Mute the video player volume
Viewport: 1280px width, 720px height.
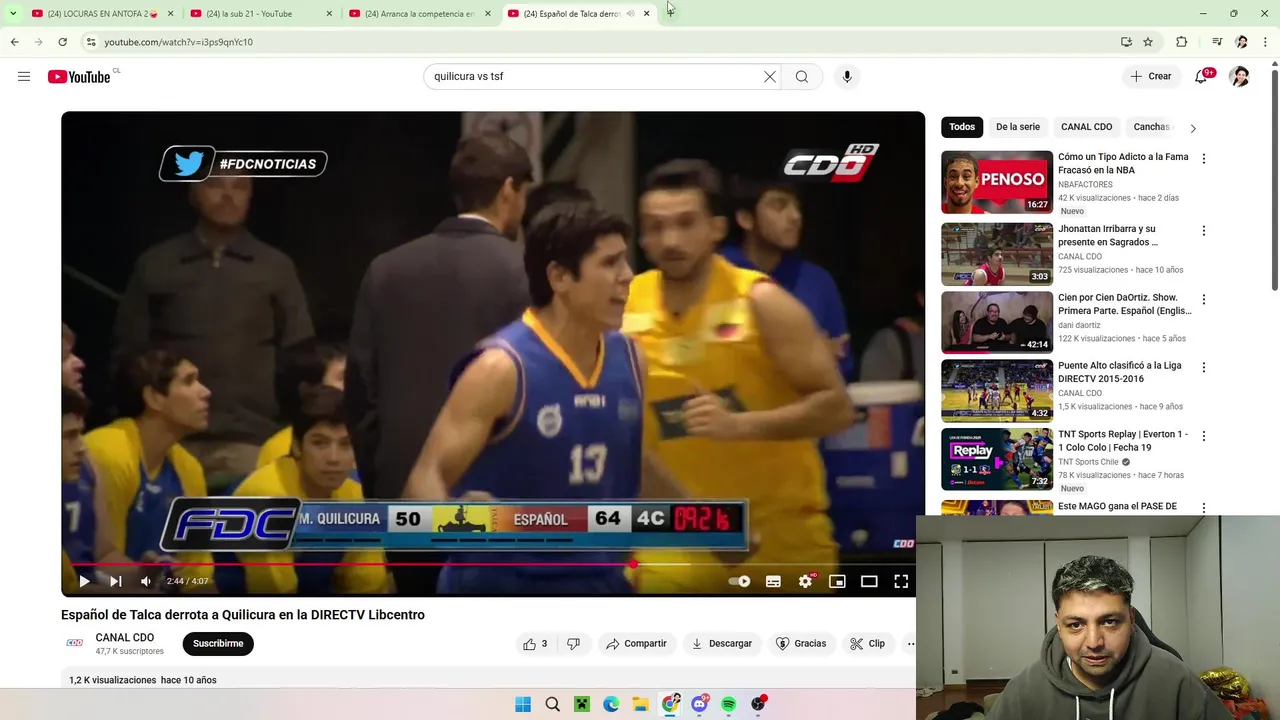pyautogui.click(x=146, y=581)
